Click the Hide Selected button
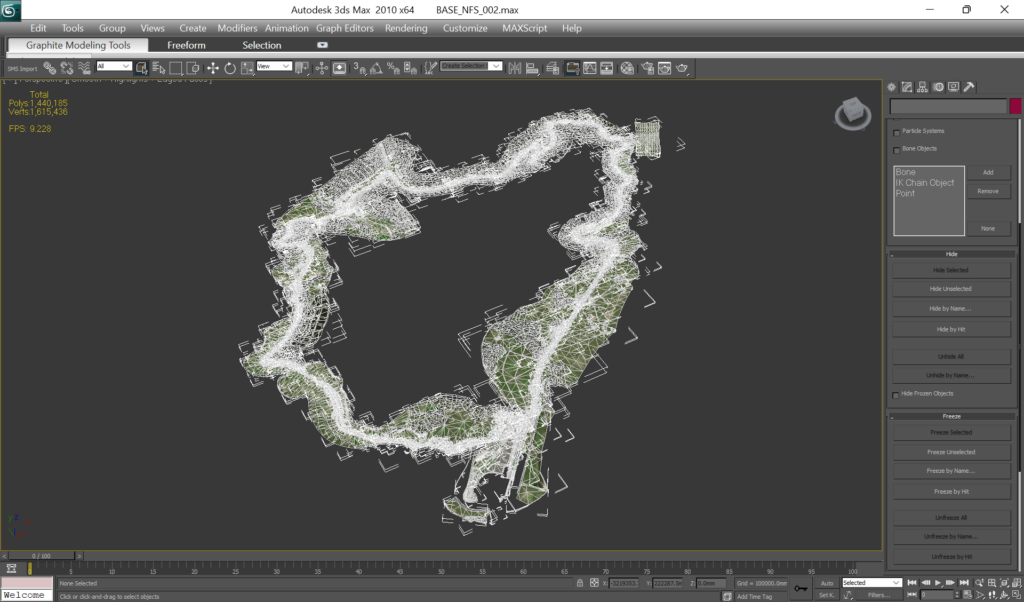The image size is (1024, 602). [951, 270]
